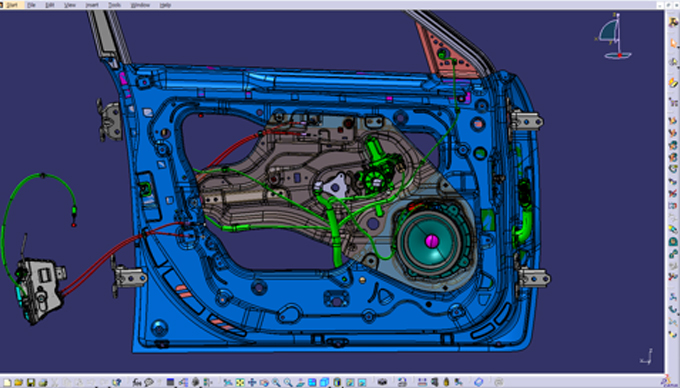Select the magenta speaker center cap
This screenshot has width=680, height=388.
click(x=432, y=241)
